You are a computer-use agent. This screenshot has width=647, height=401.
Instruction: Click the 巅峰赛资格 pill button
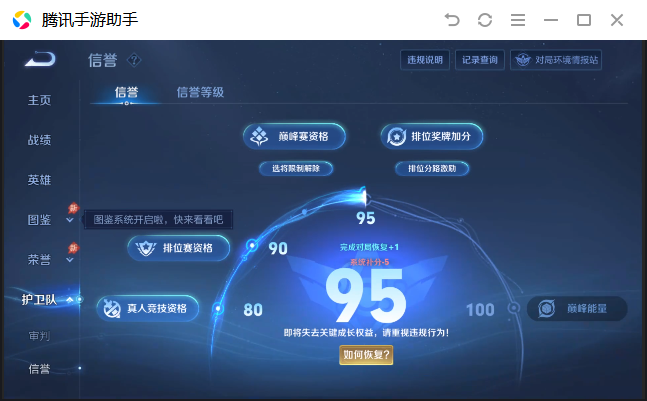294,137
